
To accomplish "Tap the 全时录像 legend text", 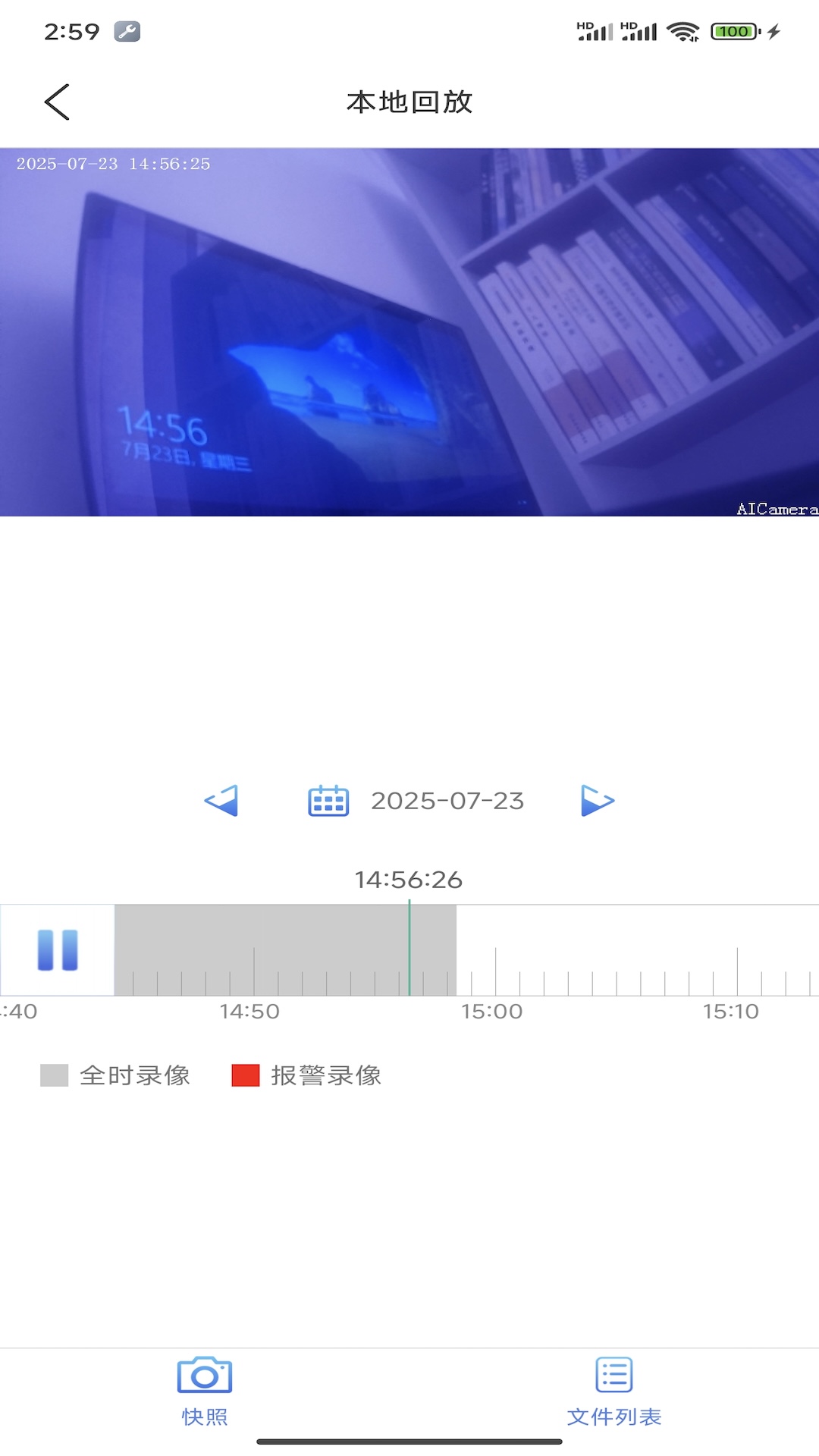I will [135, 1075].
